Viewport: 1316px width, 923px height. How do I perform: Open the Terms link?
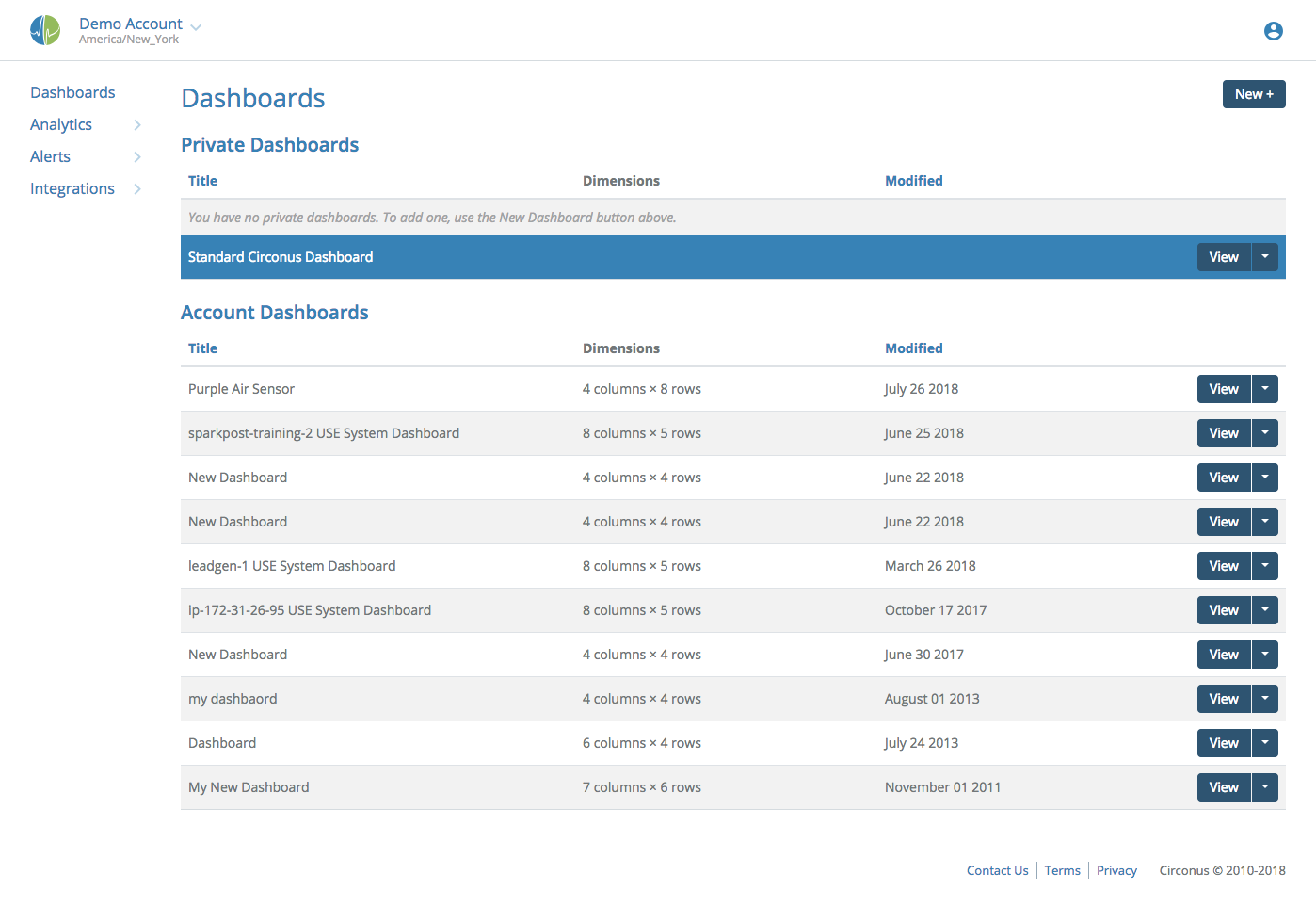click(x=1062, y=870)
